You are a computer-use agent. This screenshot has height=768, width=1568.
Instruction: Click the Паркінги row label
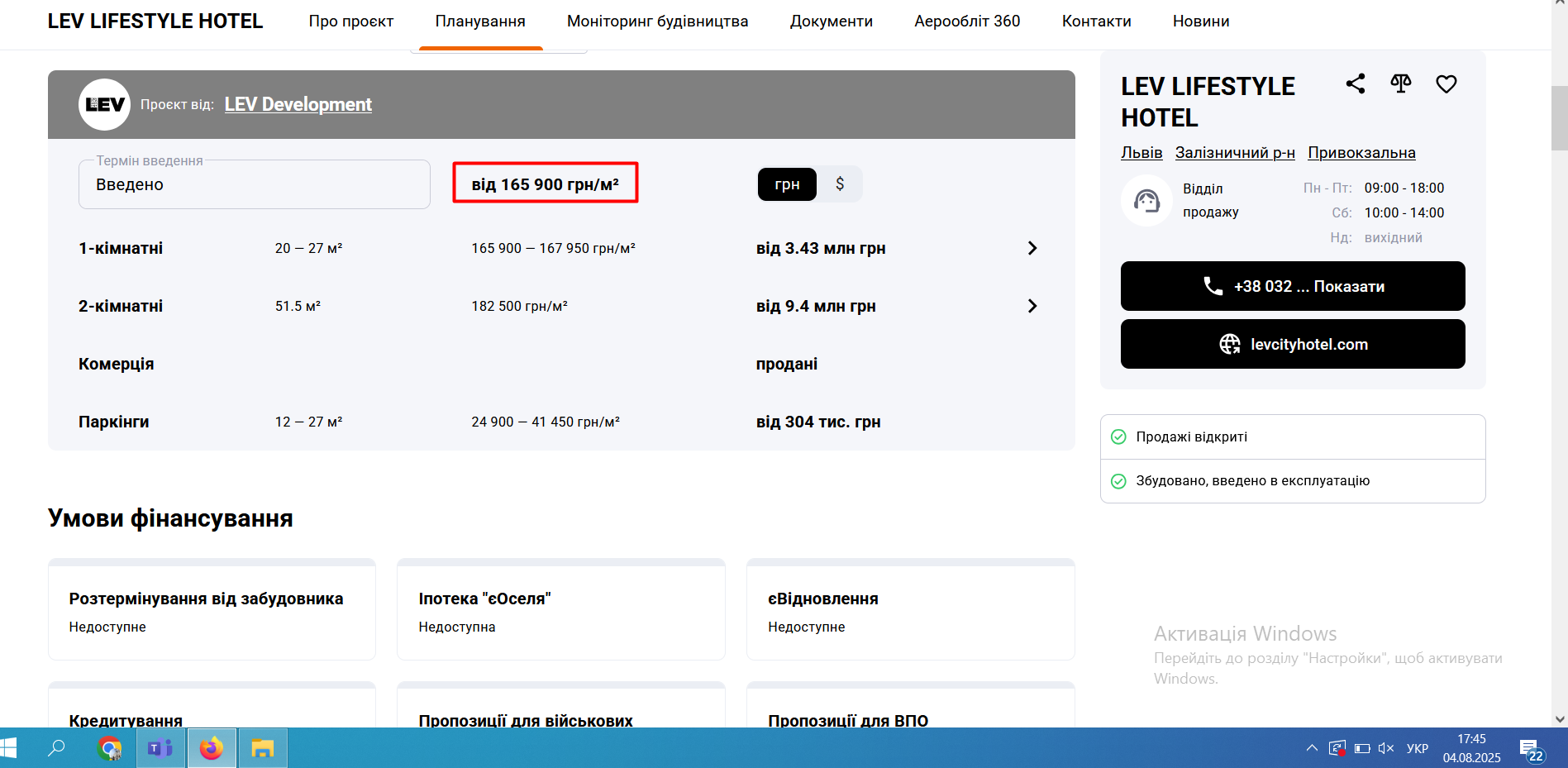pos(114,422)
